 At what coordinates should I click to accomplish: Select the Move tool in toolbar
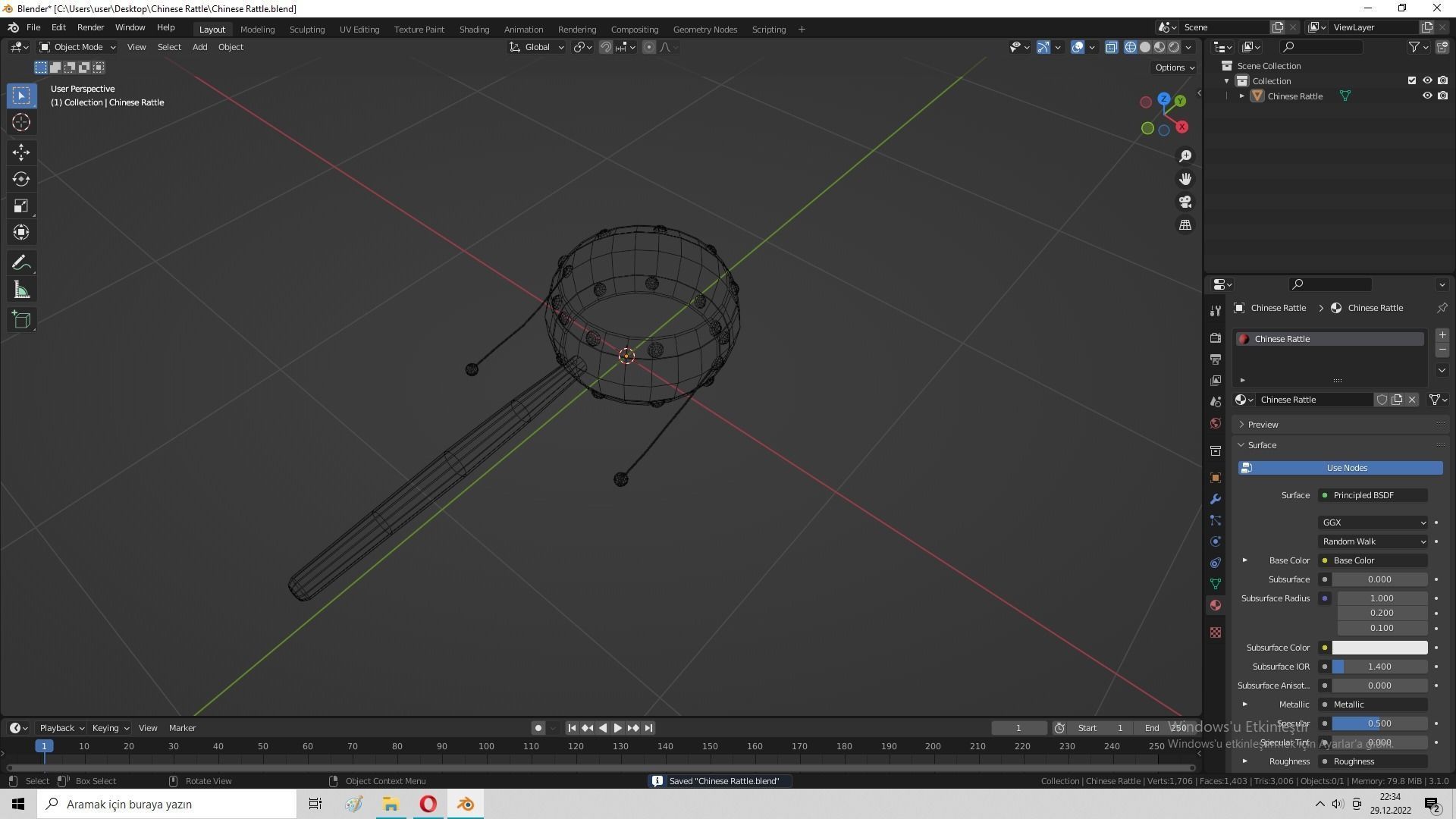[x=21, y=152]
